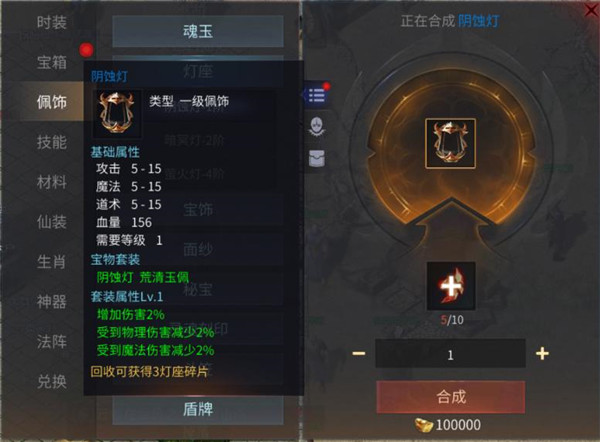Decrease synthesis quantity with minus
This screenshot has width=600, height=442.
coord(359,353)
